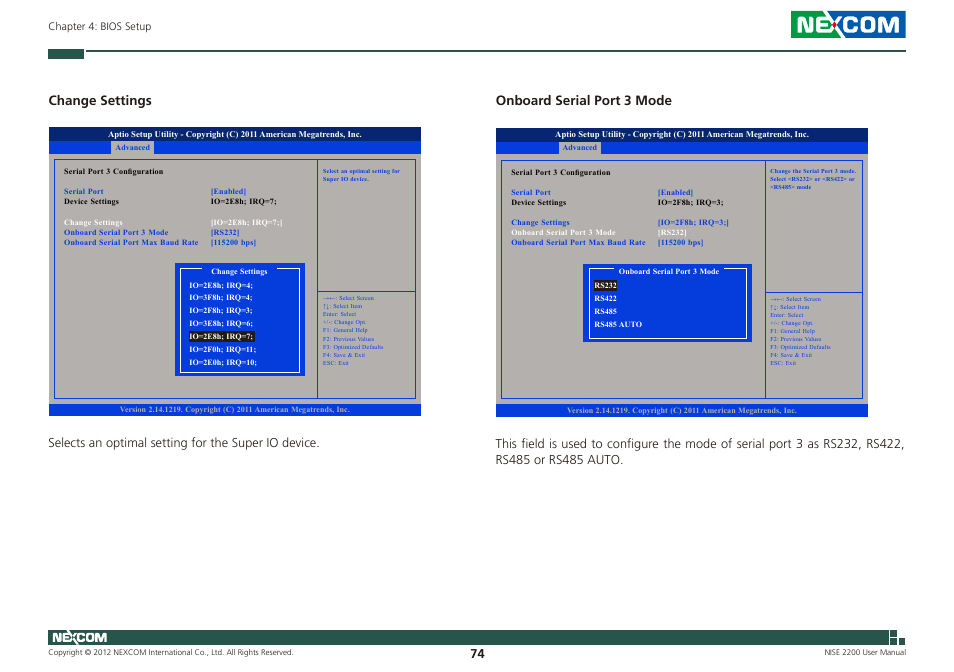Click the 'Change Settings' section heading
954x672 pixels.
tap(100, 100)
